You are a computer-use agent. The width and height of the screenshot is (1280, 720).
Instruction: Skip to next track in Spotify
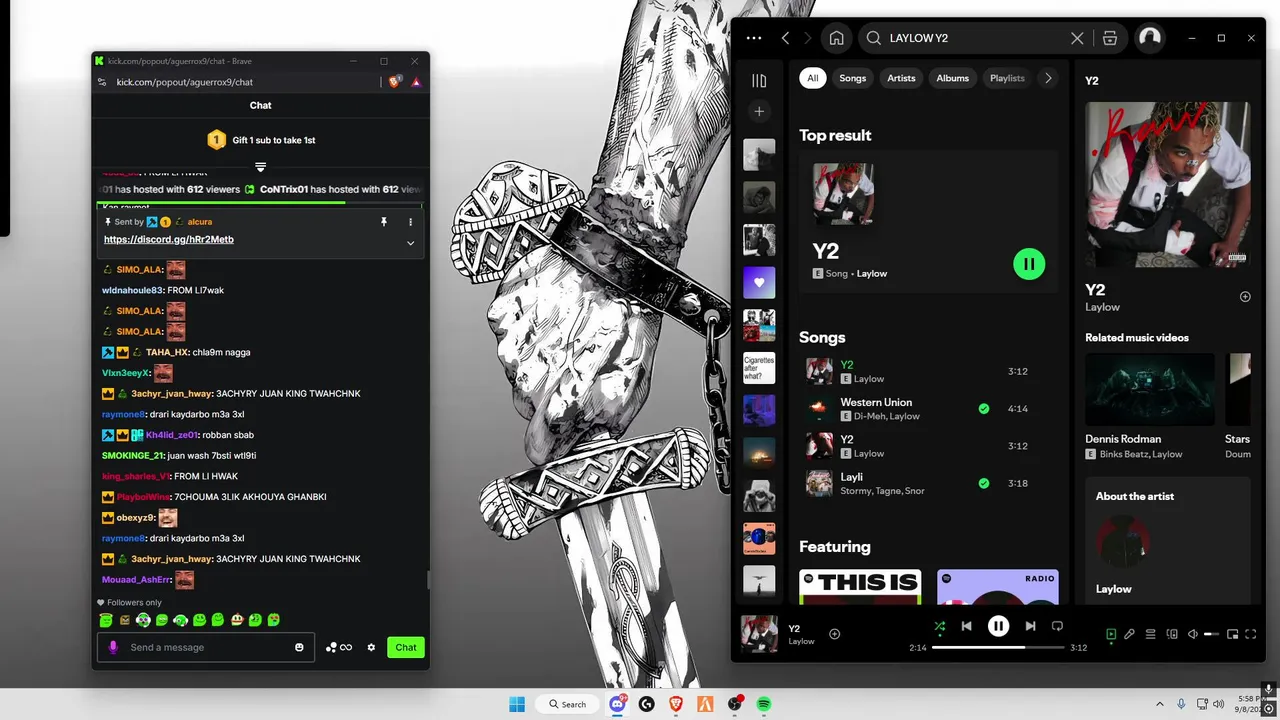coord(1030,626)
